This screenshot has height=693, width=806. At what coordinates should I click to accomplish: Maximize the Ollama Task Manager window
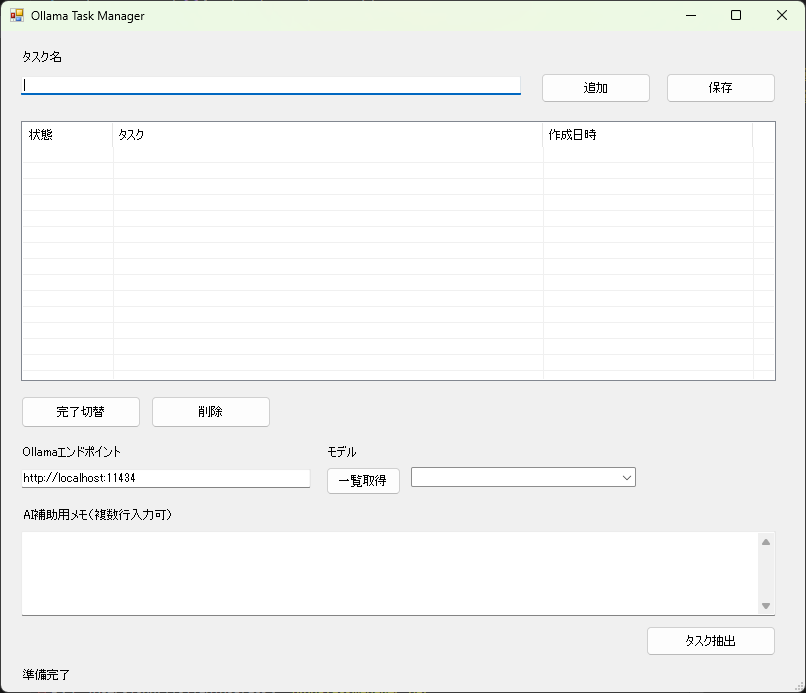click(x=736, y=16)
